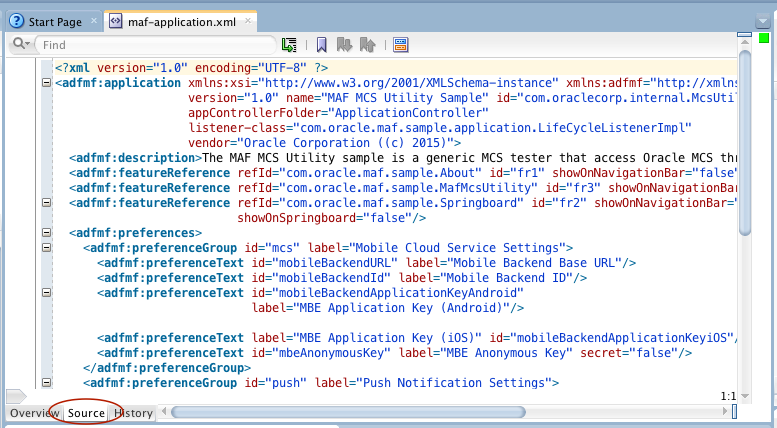Click the green status indicator square

tap(764, 38)
